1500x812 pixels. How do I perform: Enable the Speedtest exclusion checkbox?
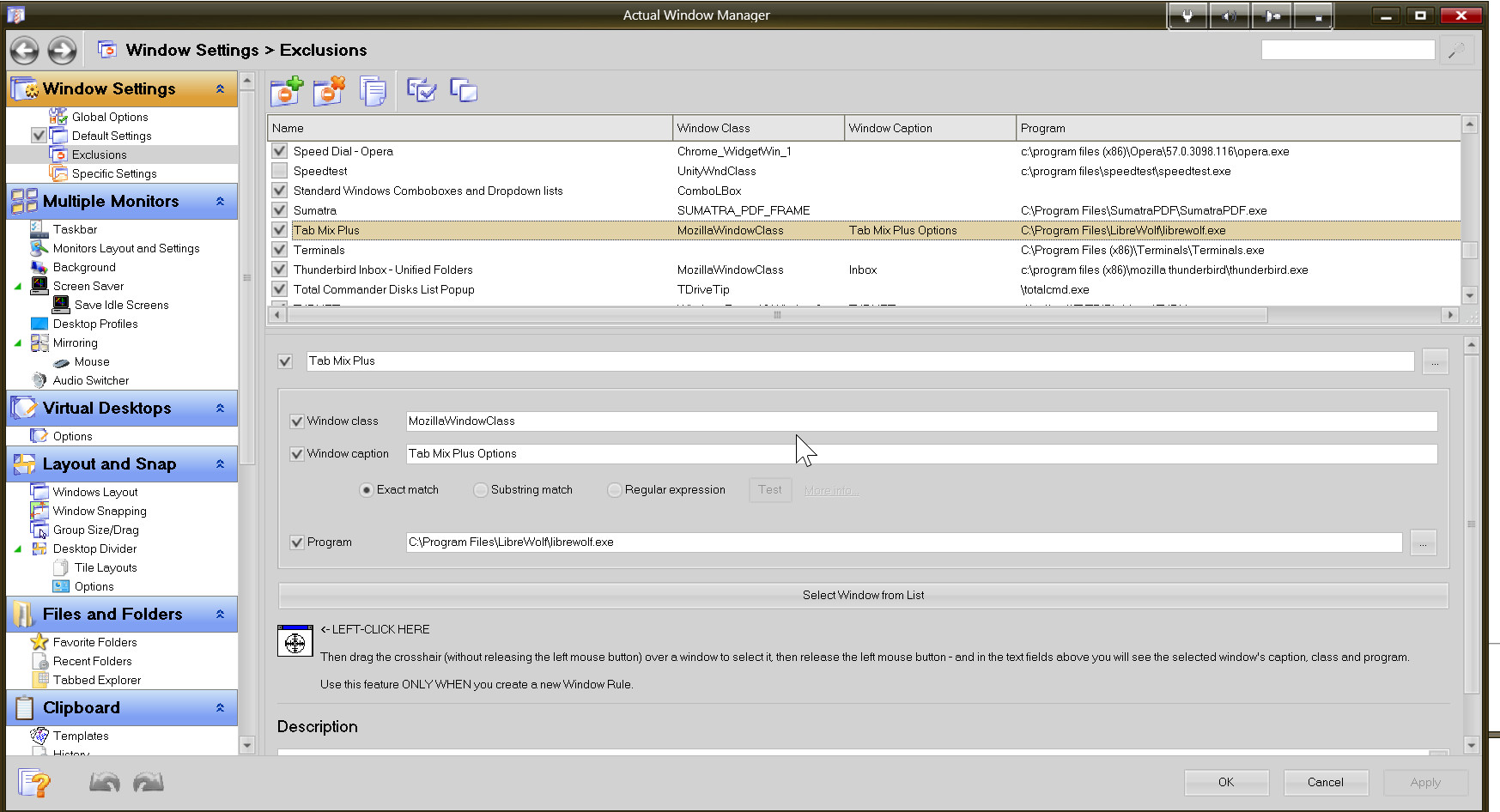tap(279, 171)
